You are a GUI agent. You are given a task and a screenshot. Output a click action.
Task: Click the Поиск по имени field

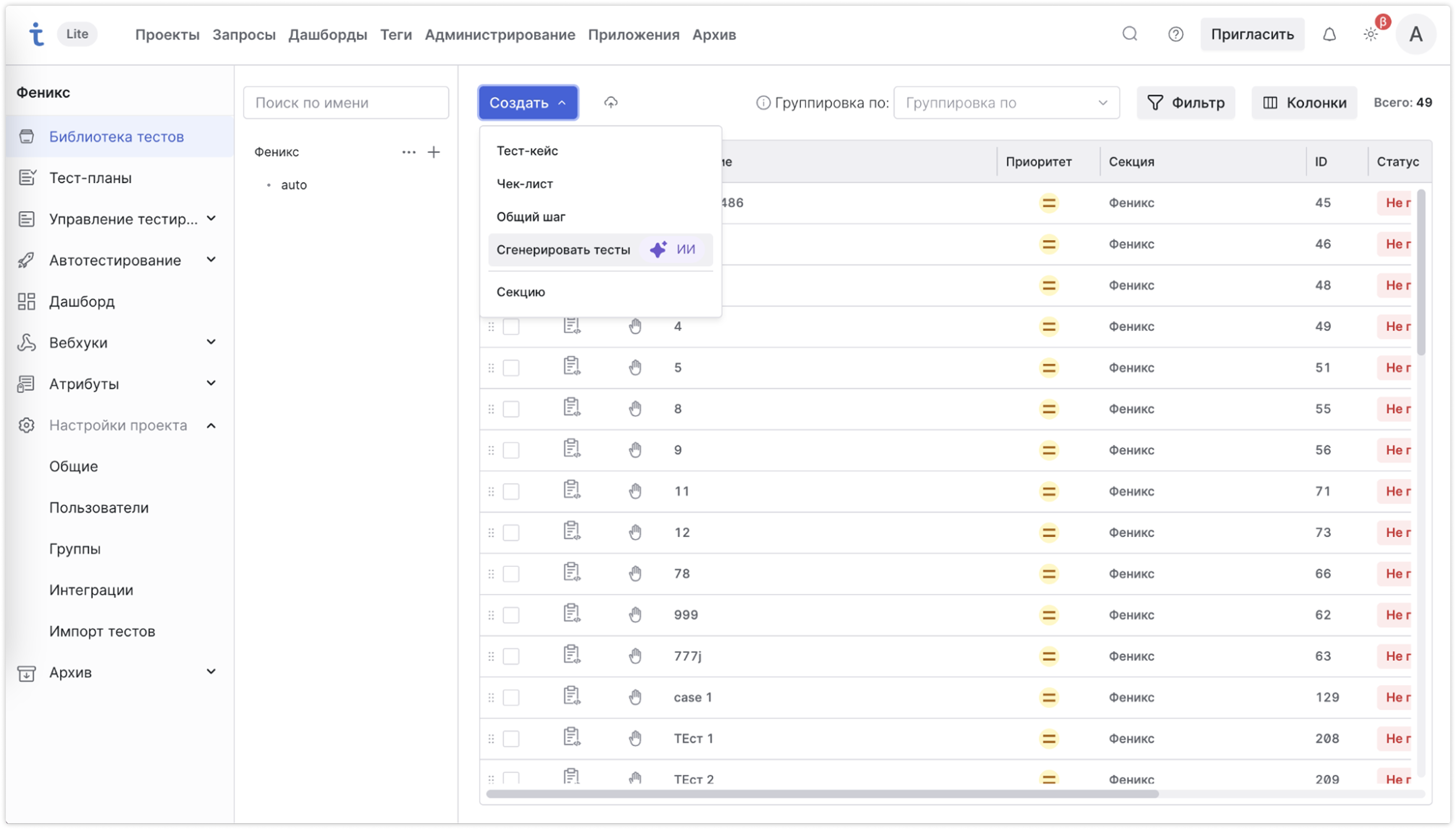pyautogui.click(x=346, y=103)
